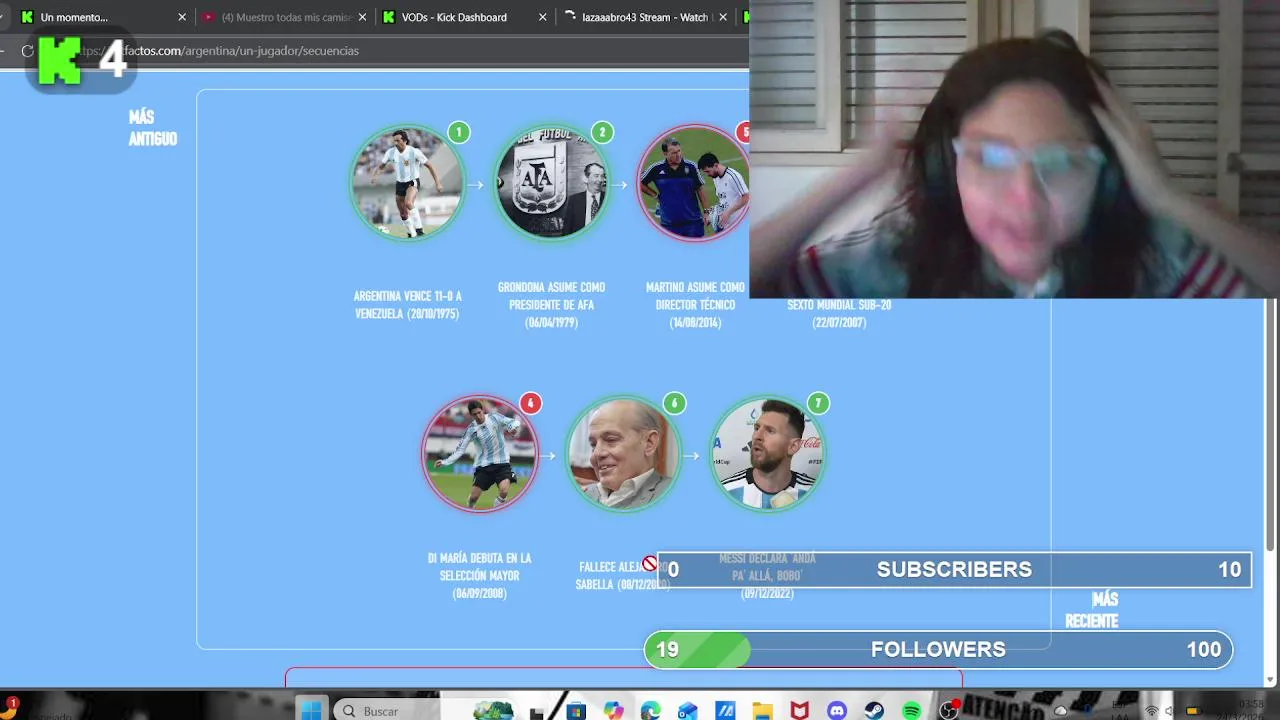Open the landscape widget icon in taskbar
The image size is (1280, 720).
[x=493, y=711]
